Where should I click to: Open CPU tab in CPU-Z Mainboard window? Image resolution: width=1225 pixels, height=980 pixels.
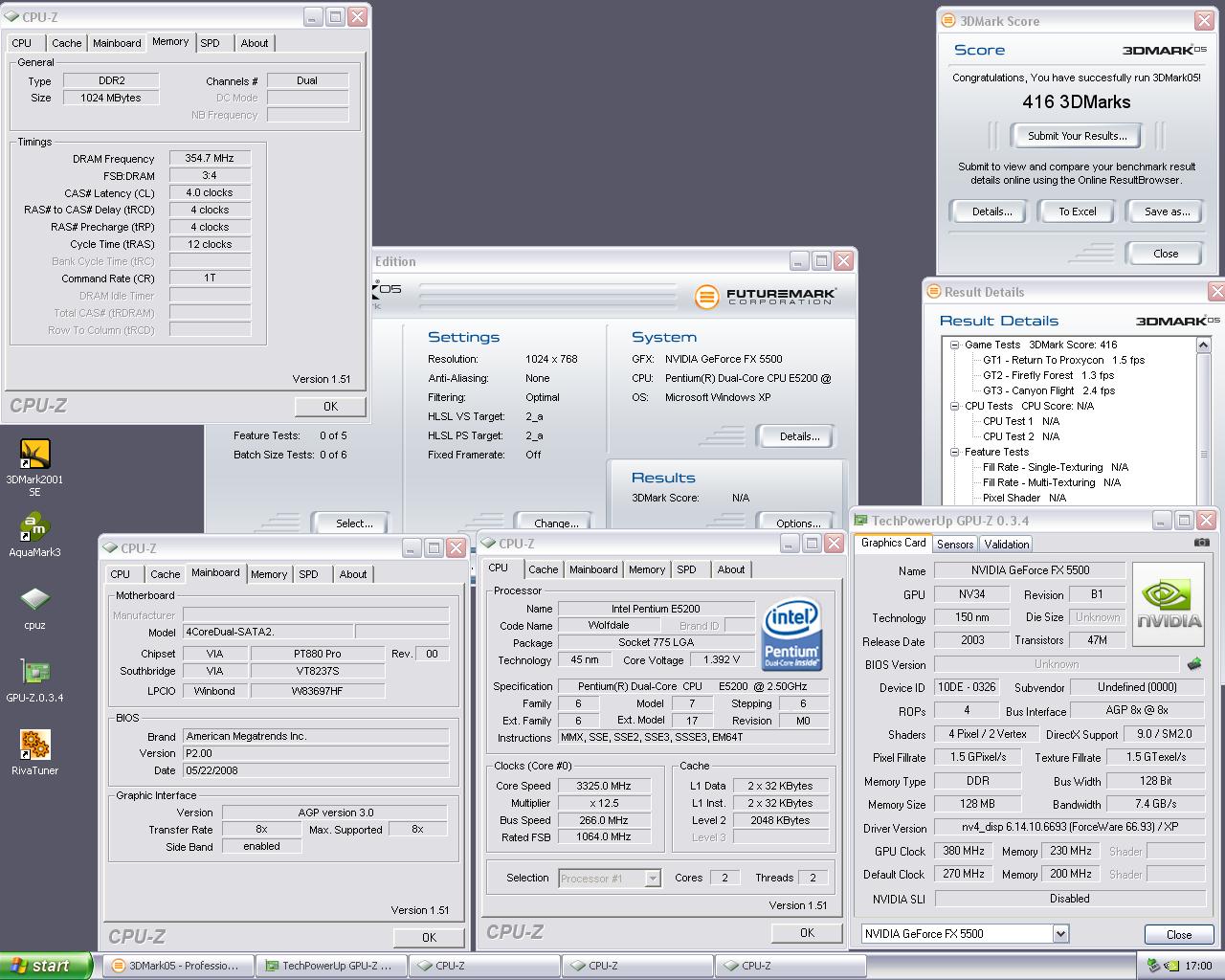(x=121, y=574)
